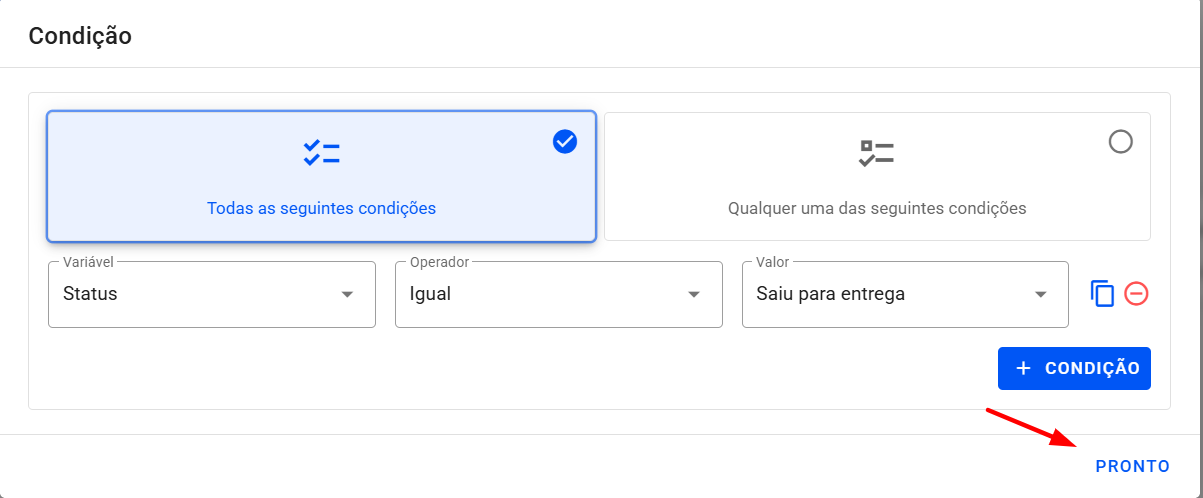Click the small "Valor" field label
The height and width of the screenshot is (498, 1203).
click(772, 262)
